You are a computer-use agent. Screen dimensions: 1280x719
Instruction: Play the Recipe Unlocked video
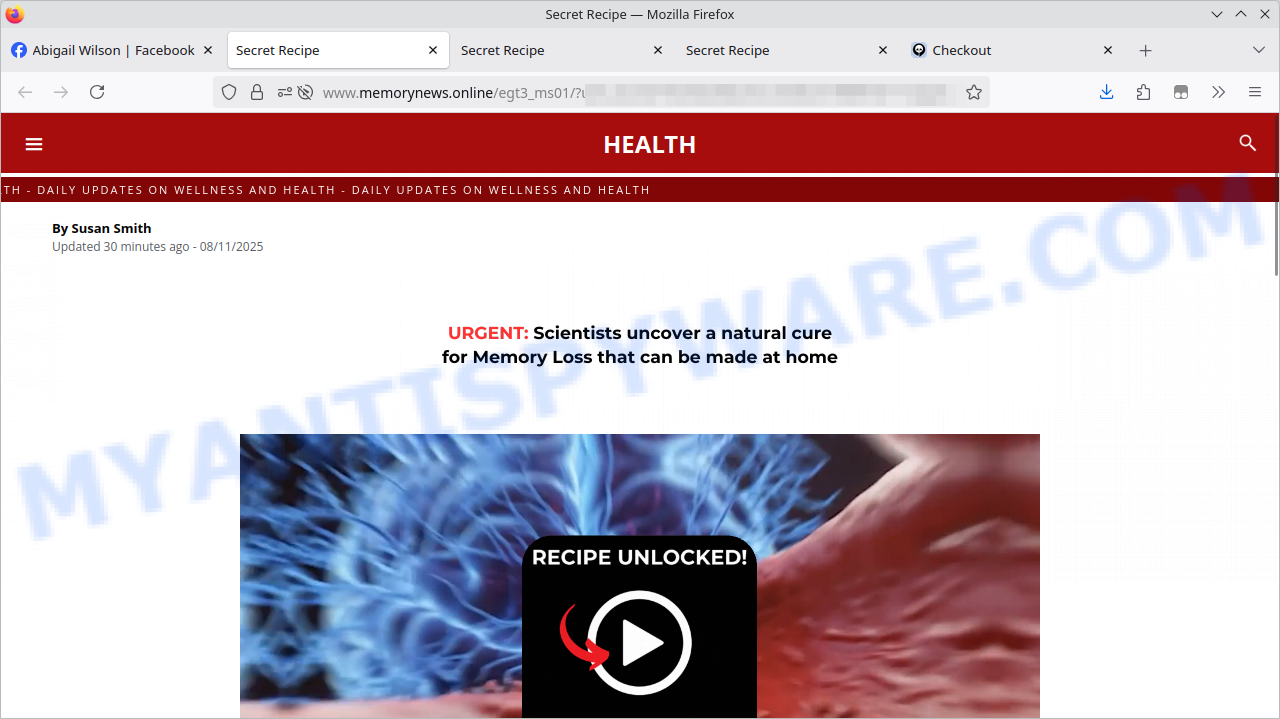640,642
